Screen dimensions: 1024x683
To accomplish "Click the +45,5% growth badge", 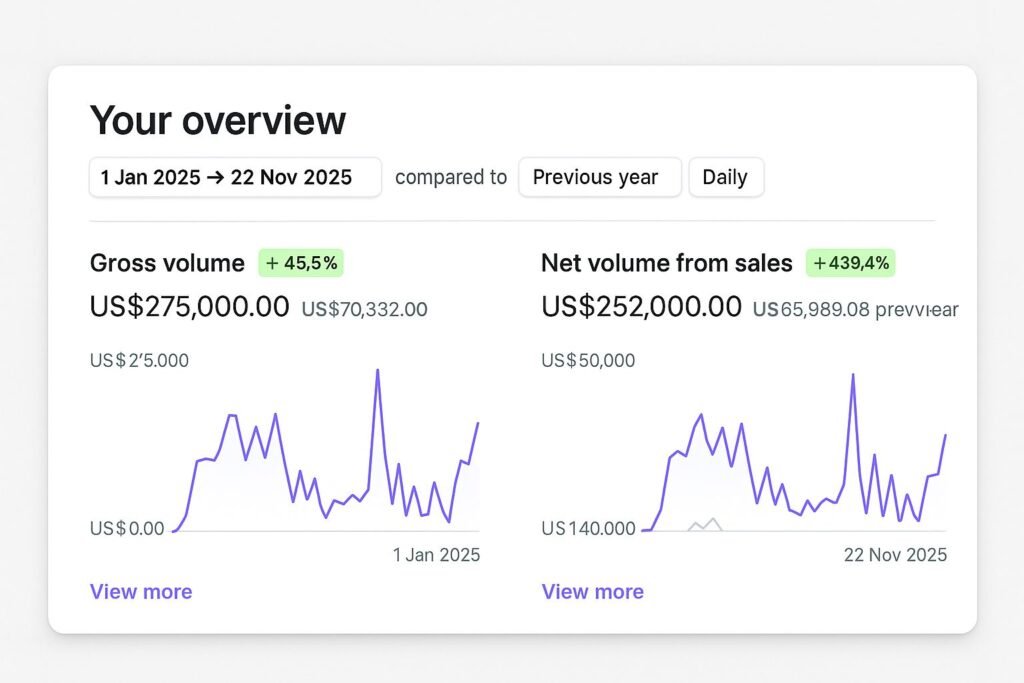I will (x=301, y=263).
